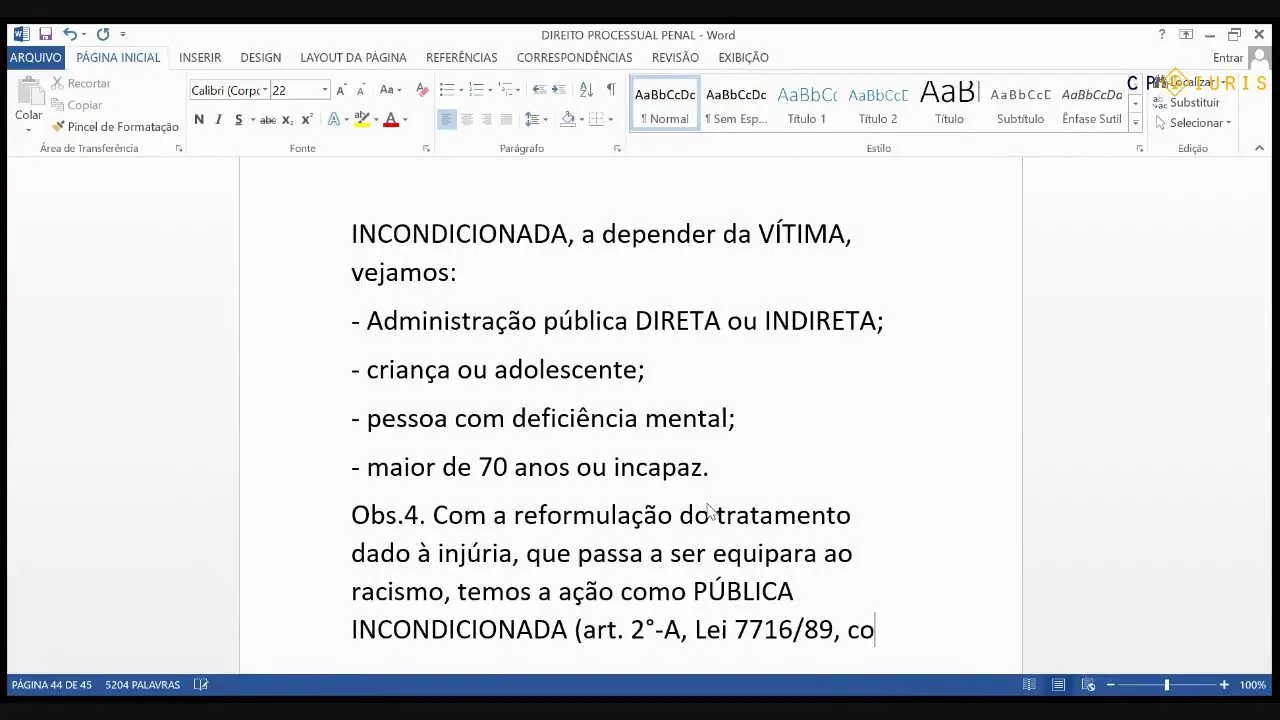
Task: Toggle show paragraph marks ¶
Action: tap(611, 90)
